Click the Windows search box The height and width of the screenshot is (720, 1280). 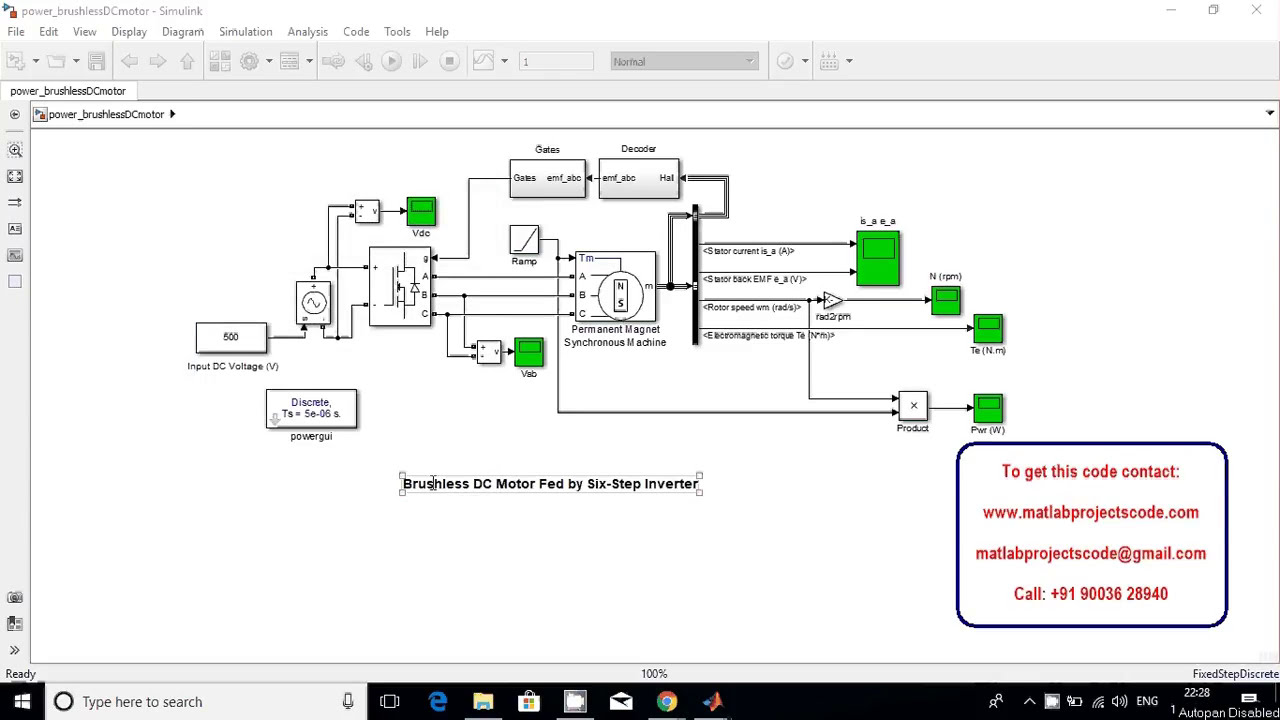(207, 702)
